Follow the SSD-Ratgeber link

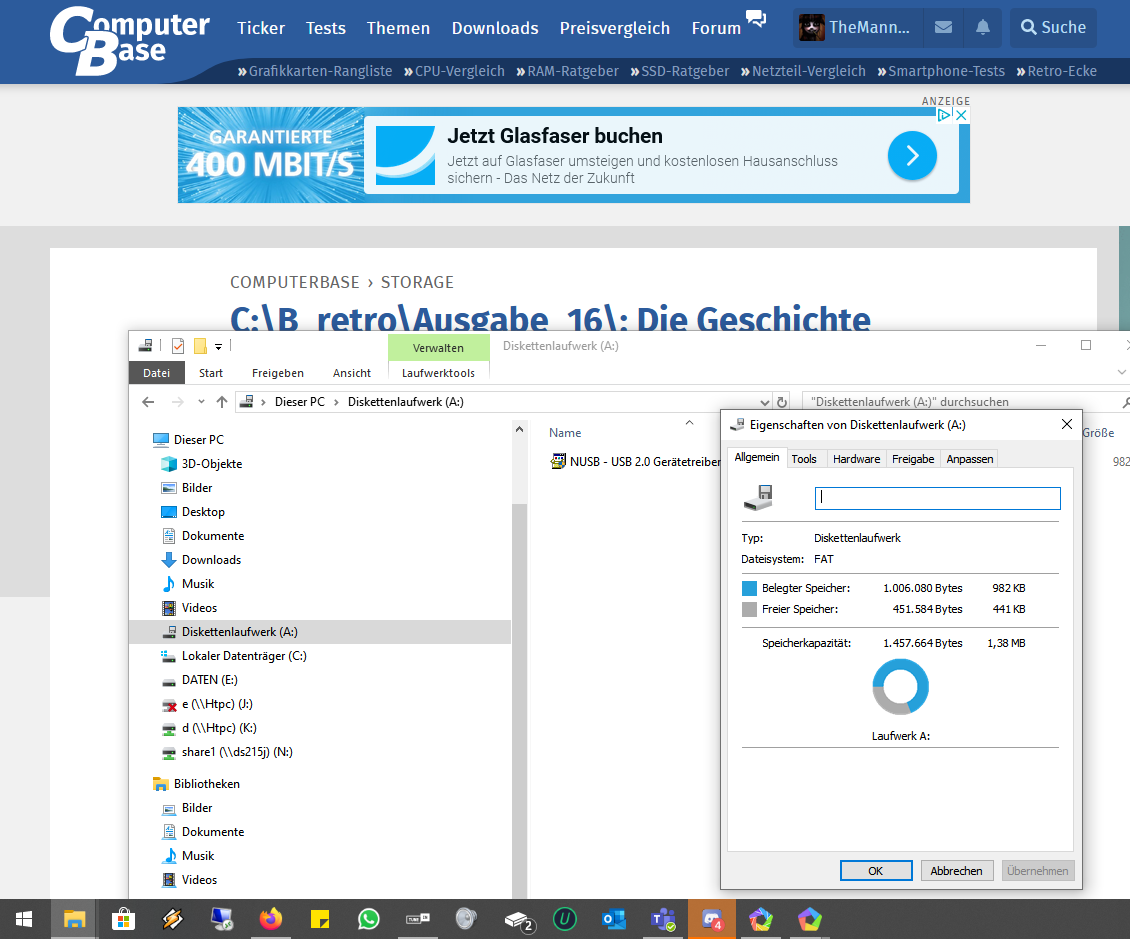click(x=680, y=71)
